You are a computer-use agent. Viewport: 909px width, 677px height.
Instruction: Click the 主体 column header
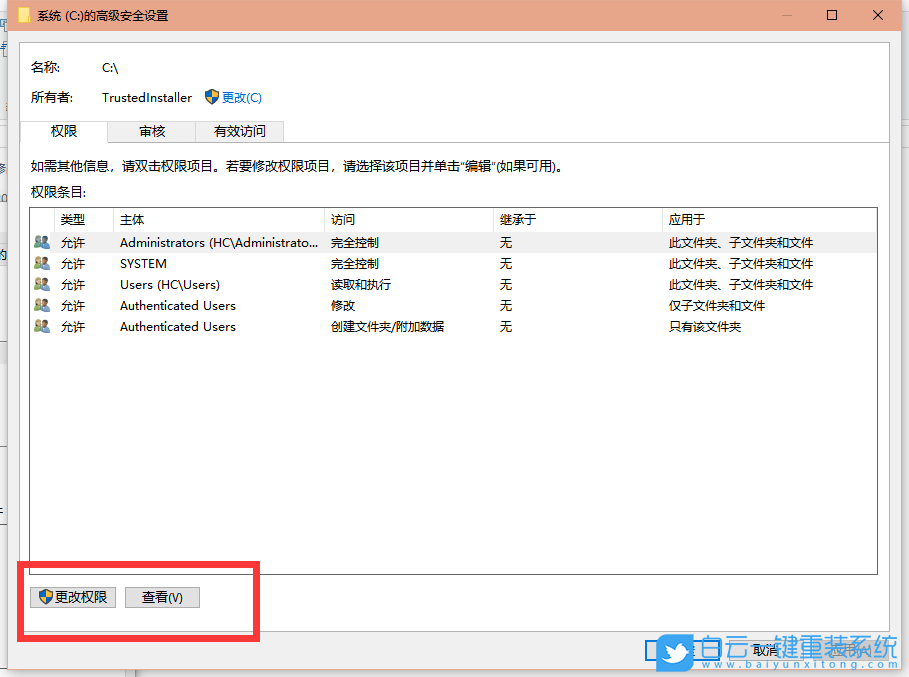[x=135, y=219]
